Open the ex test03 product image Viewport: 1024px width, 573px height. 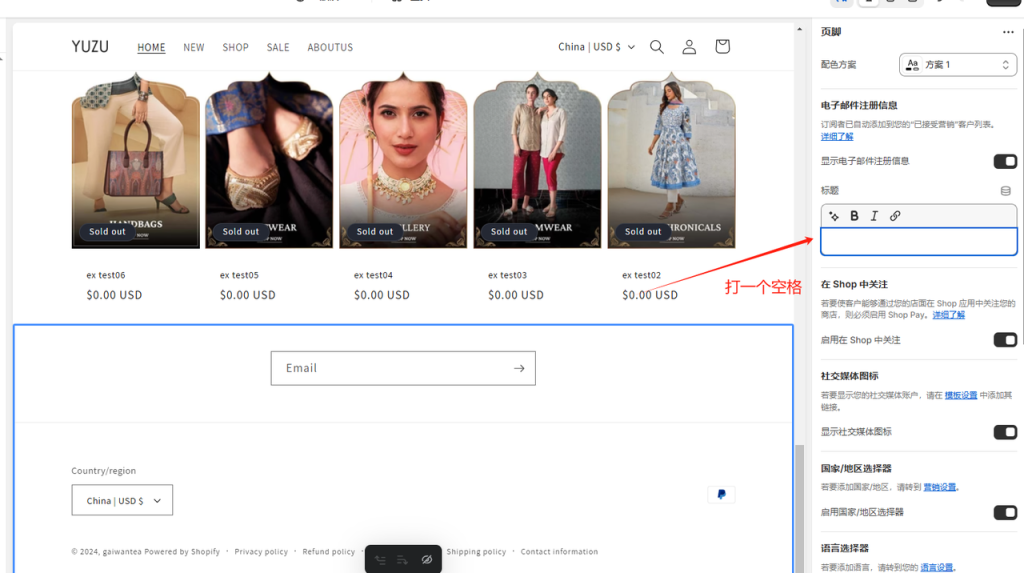point(537,160)
